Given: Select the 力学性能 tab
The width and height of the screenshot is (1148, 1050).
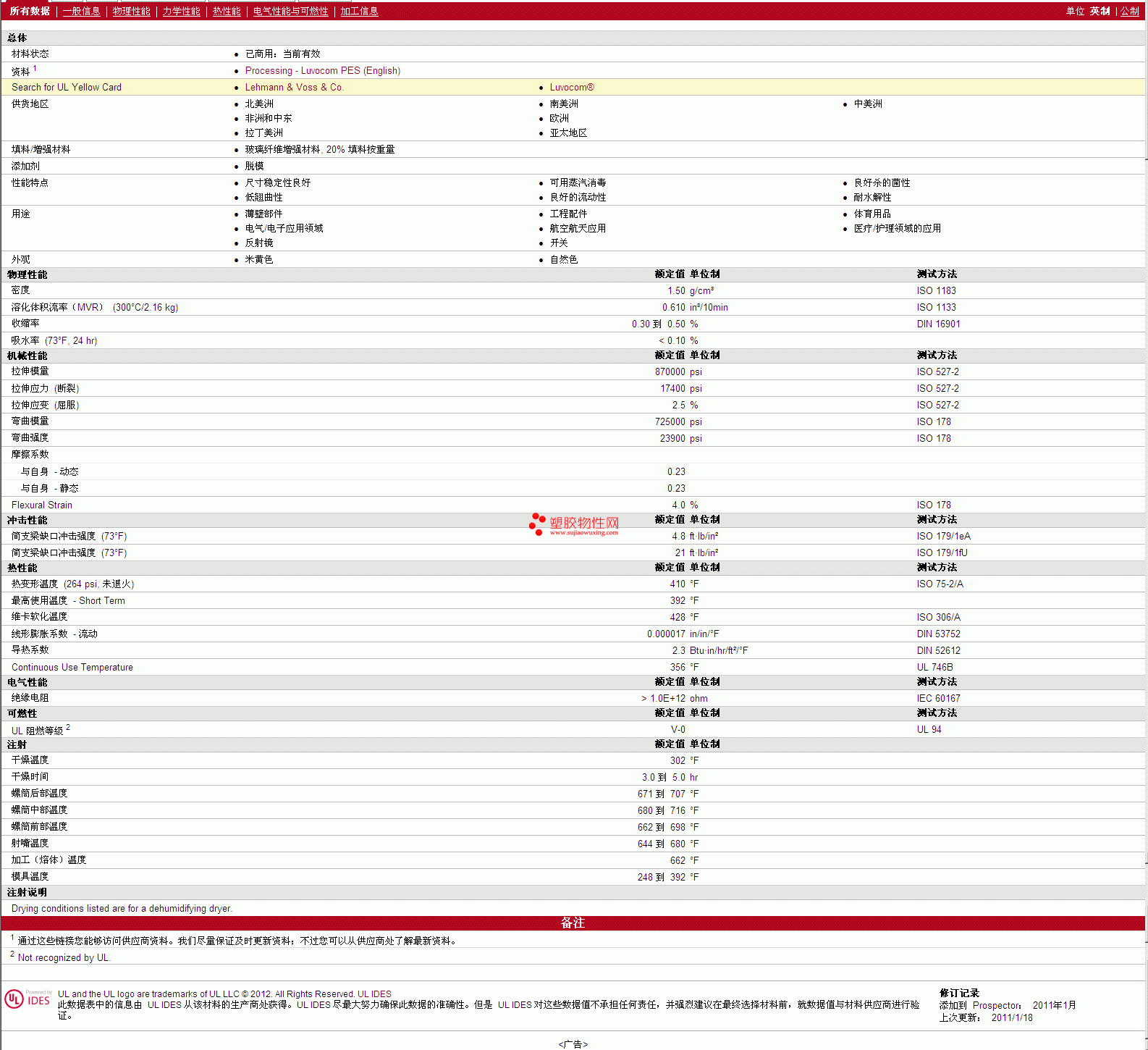Looking at the screenshot, I should pos(181,12).
